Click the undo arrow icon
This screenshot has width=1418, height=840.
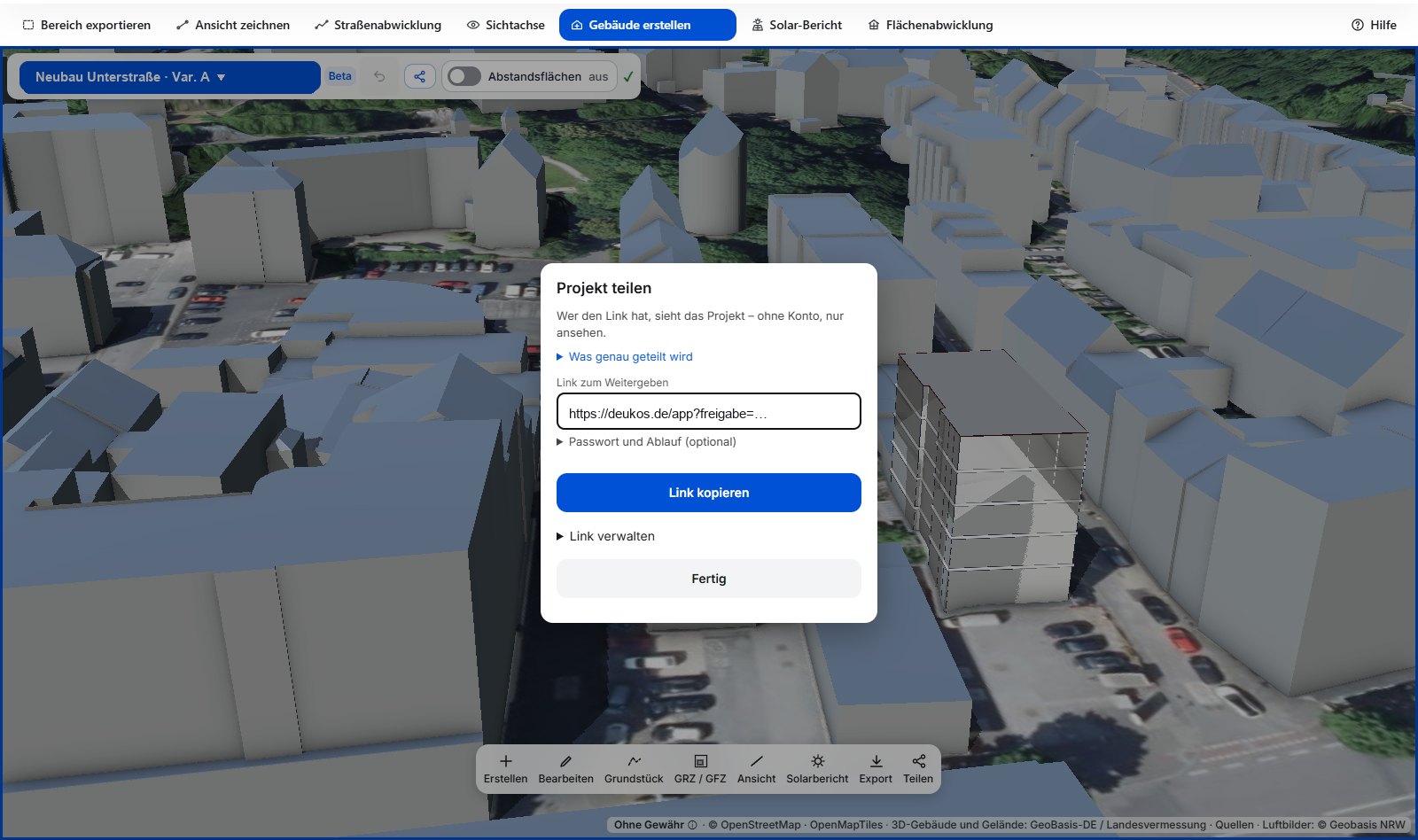point(379,76)
